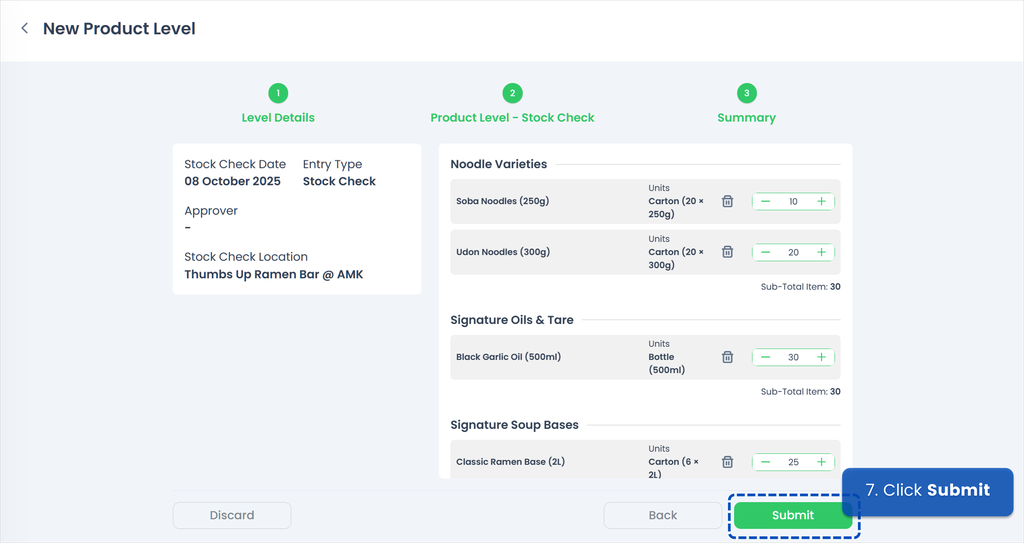Increment Classic Ramen Base quantity
Screen dimensions: 1024x543
coord(821,462)
